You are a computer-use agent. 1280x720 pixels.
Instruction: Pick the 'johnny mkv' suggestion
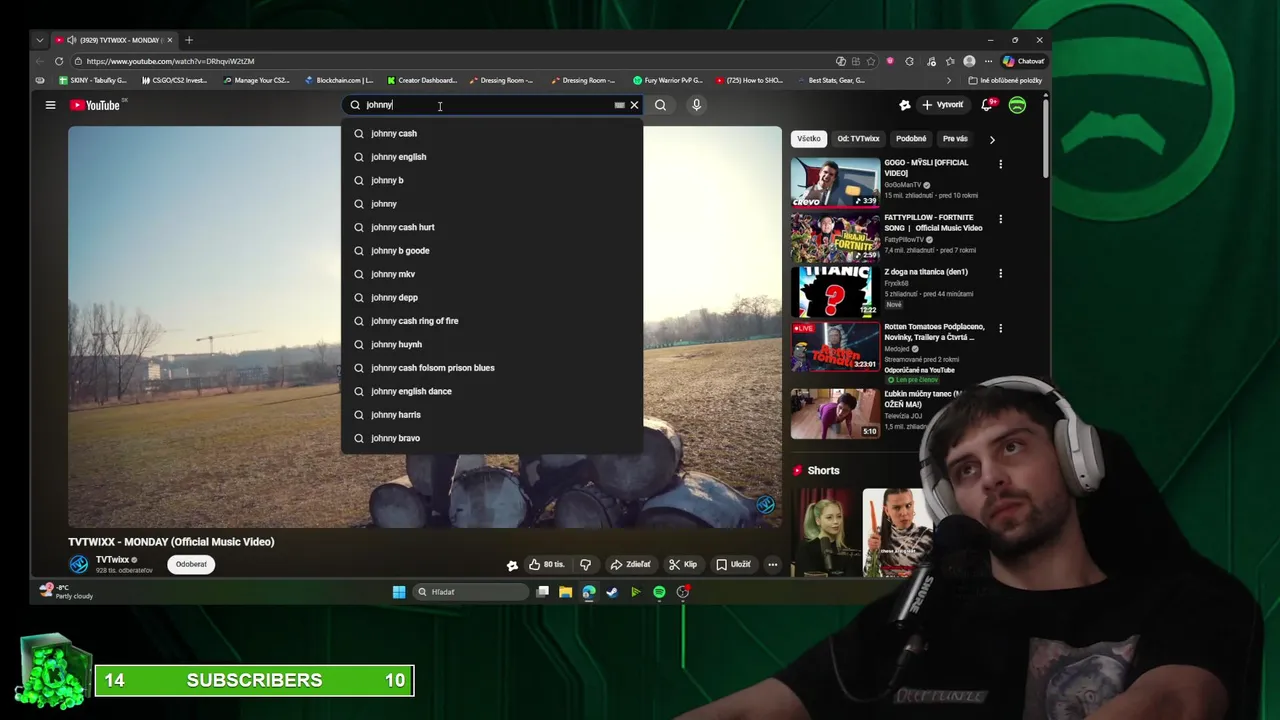tap(492, 274)
